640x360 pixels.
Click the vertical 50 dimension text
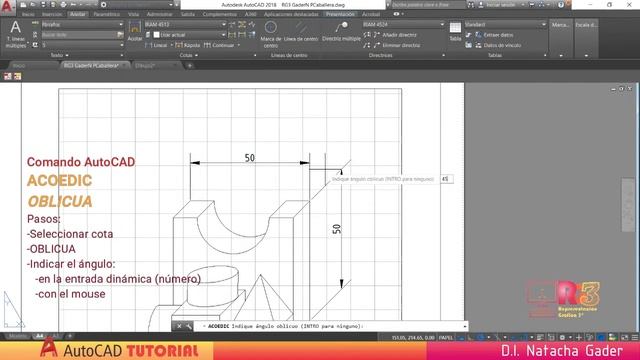click(337, 229)
